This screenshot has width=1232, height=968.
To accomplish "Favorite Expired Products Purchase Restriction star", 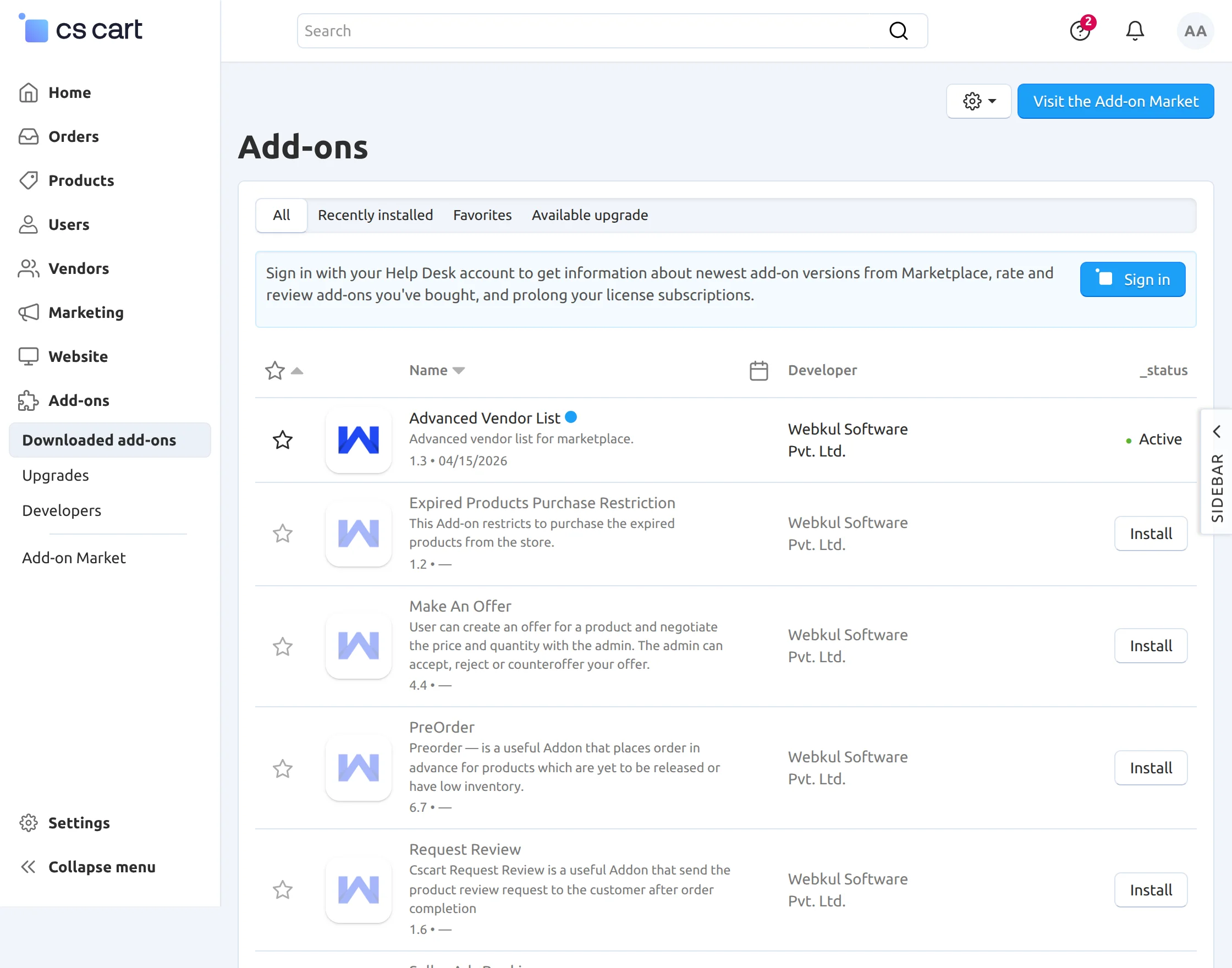I will [282, 533].
